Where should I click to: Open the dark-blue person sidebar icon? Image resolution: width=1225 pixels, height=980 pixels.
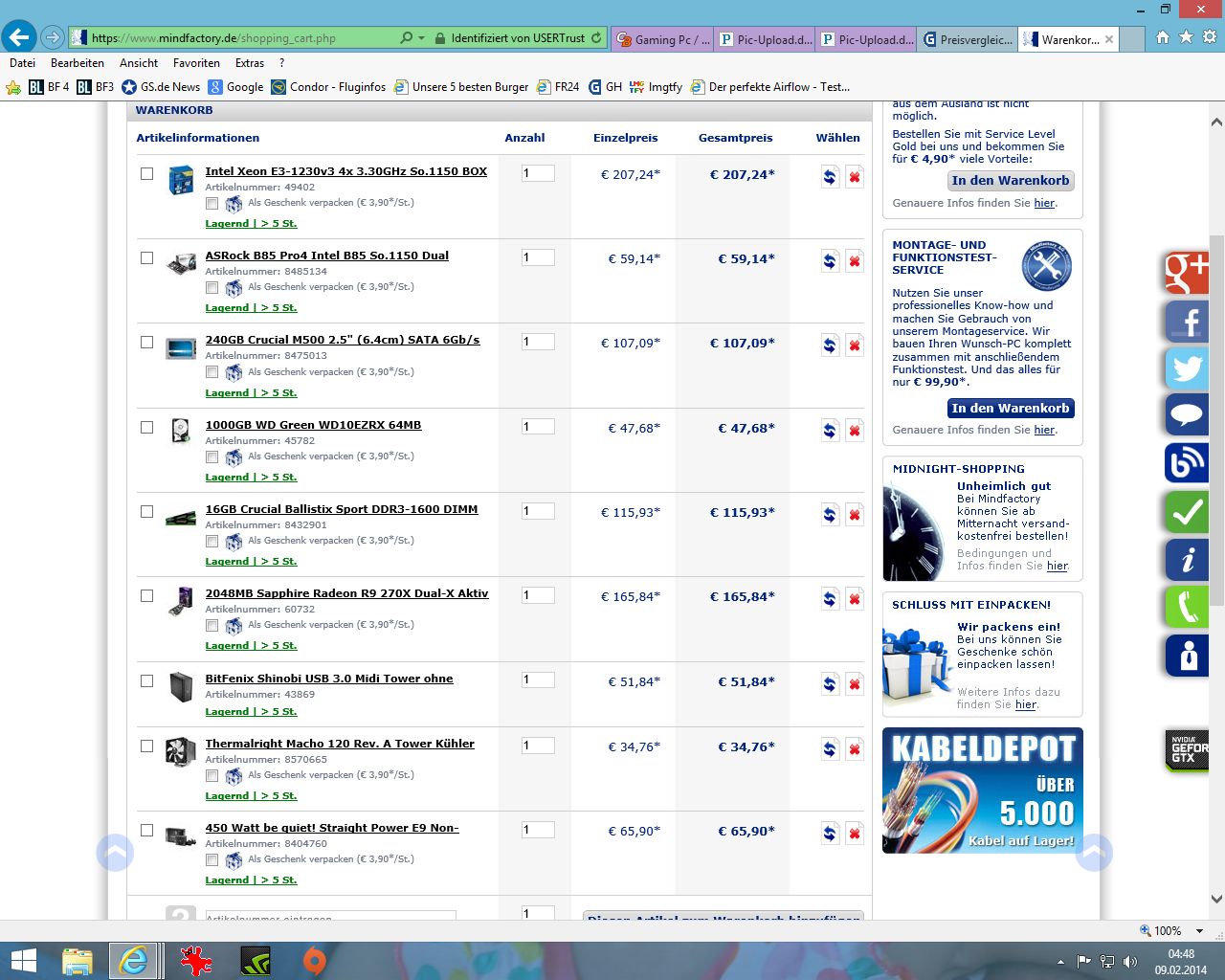(x=1187, y=656)
